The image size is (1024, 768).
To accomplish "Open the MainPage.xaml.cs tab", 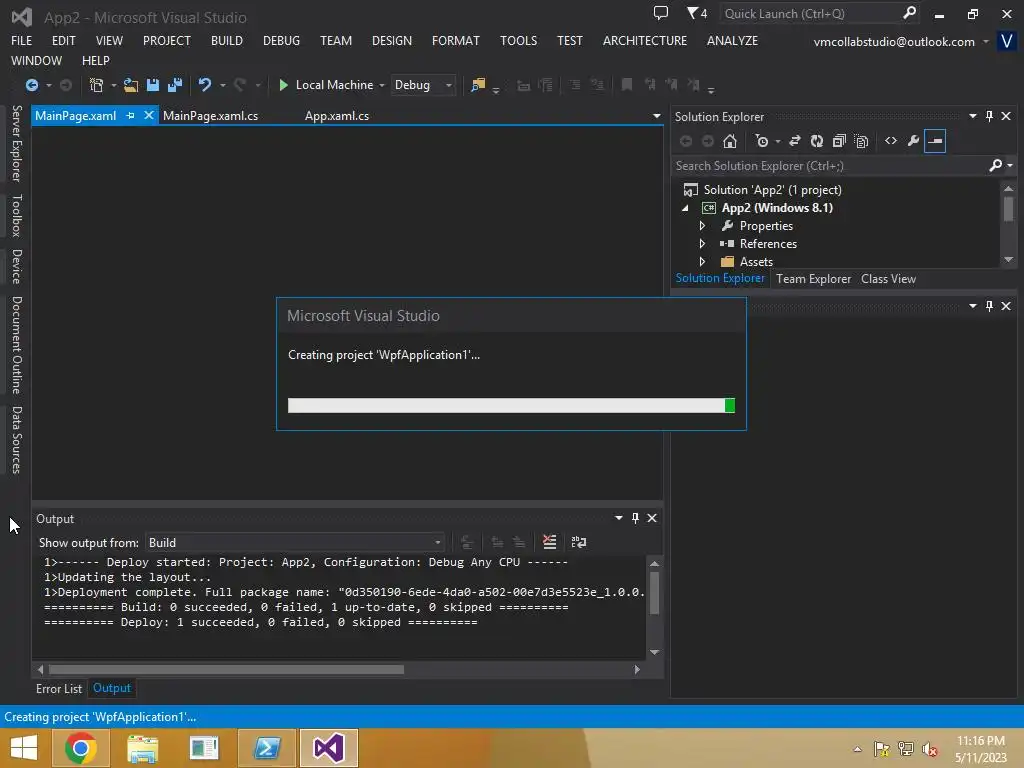I will click(210, 116).
